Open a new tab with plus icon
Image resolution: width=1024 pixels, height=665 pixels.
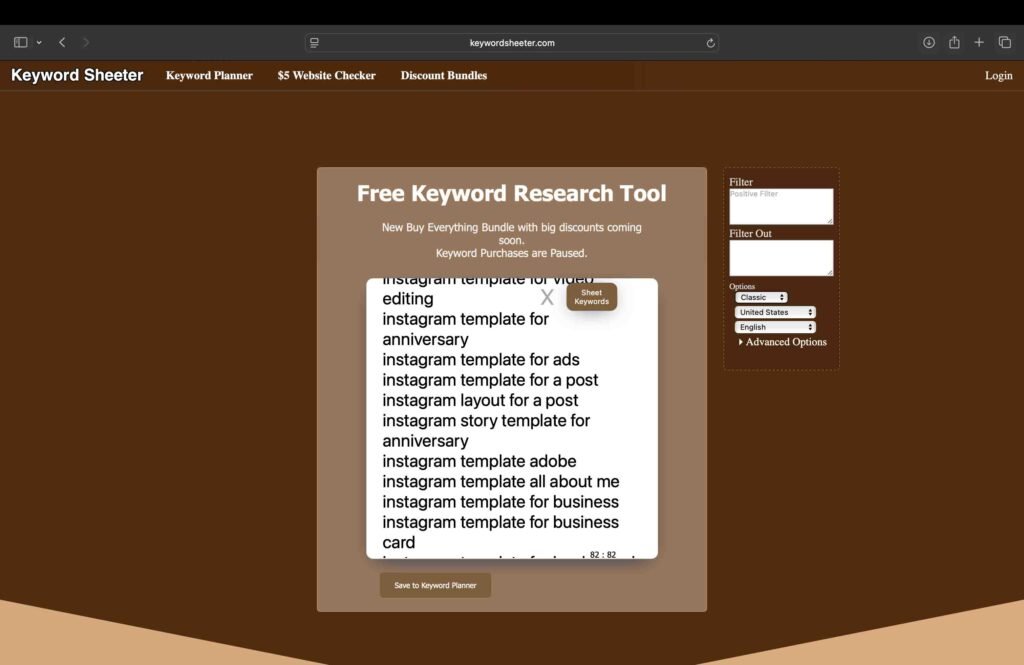pyautogui.click(x=979, y=42)
